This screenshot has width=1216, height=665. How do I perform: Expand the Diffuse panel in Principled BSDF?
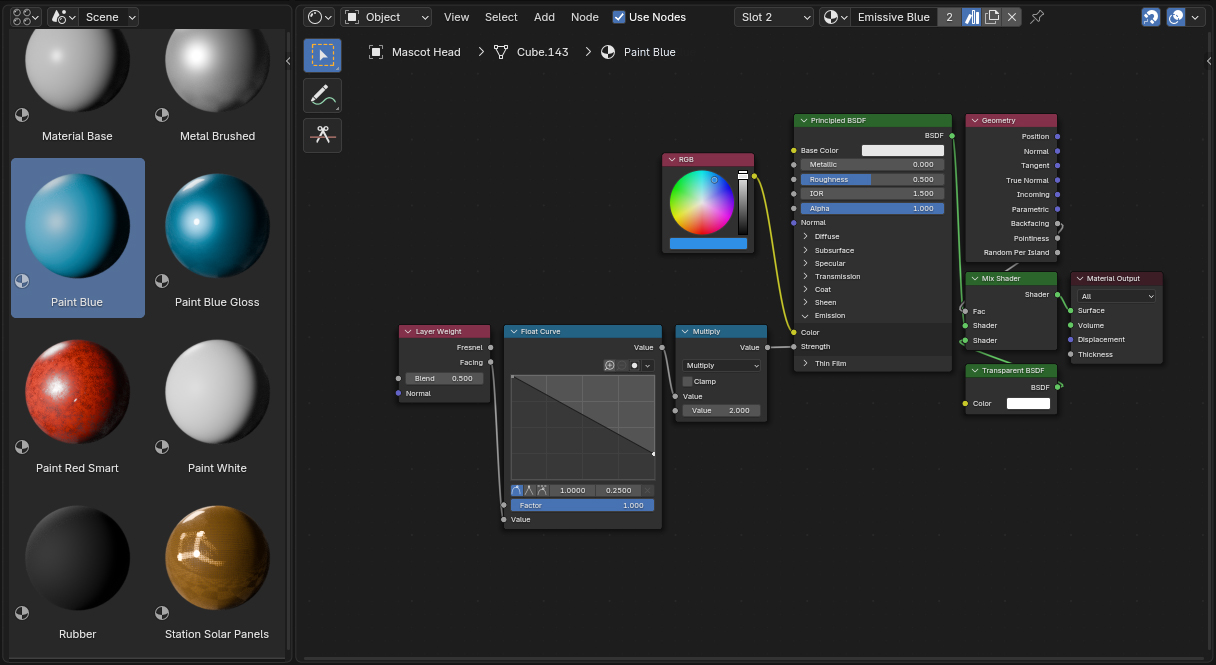tap(805, 236)
